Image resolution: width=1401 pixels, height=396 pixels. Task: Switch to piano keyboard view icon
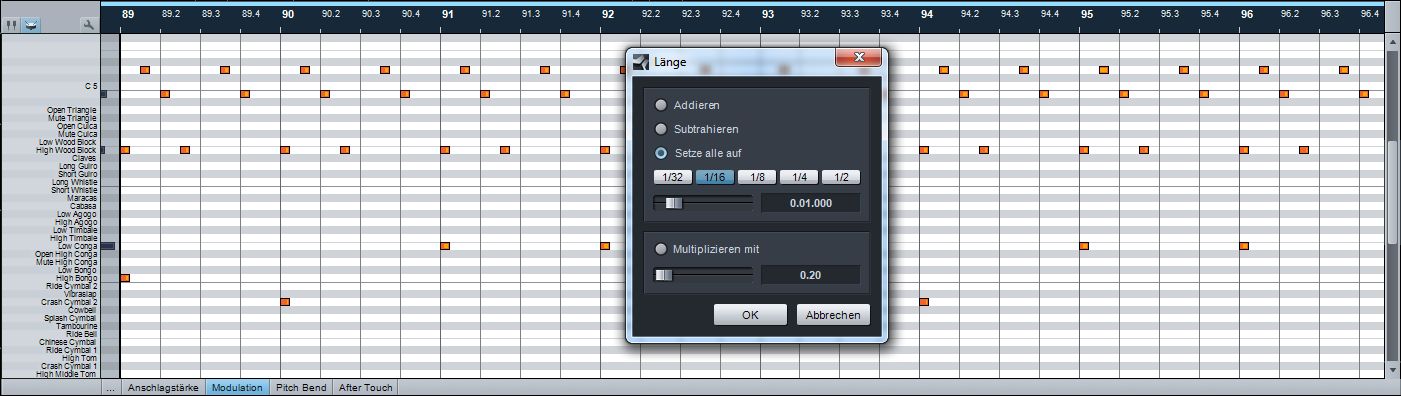point(12,24)
